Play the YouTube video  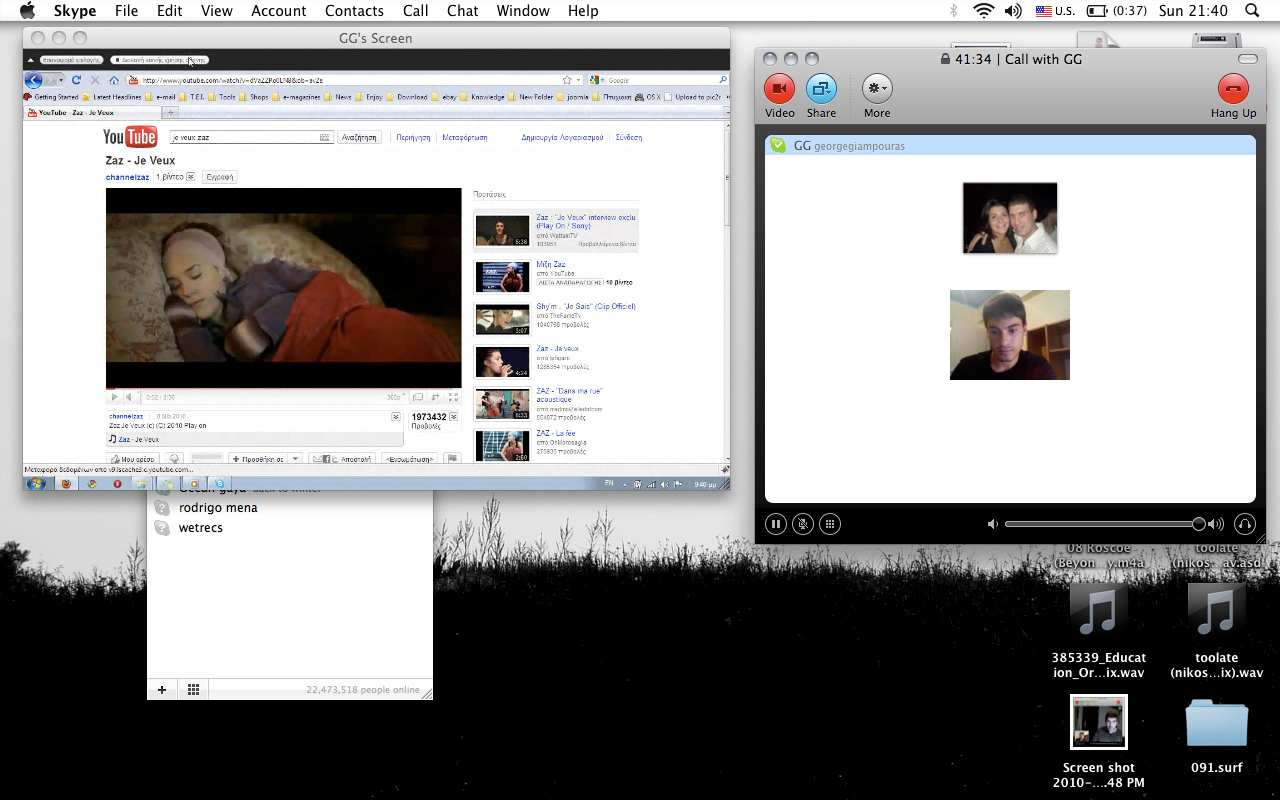point(114,397)
